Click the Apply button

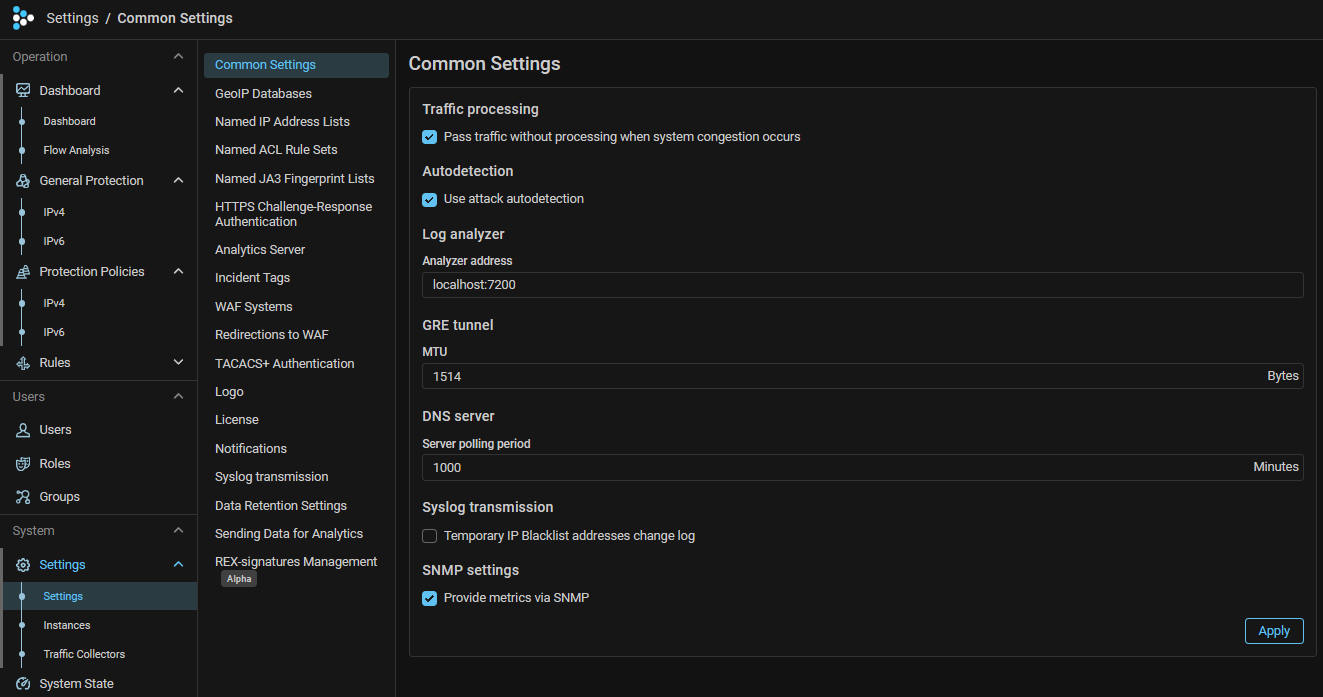1273,631
